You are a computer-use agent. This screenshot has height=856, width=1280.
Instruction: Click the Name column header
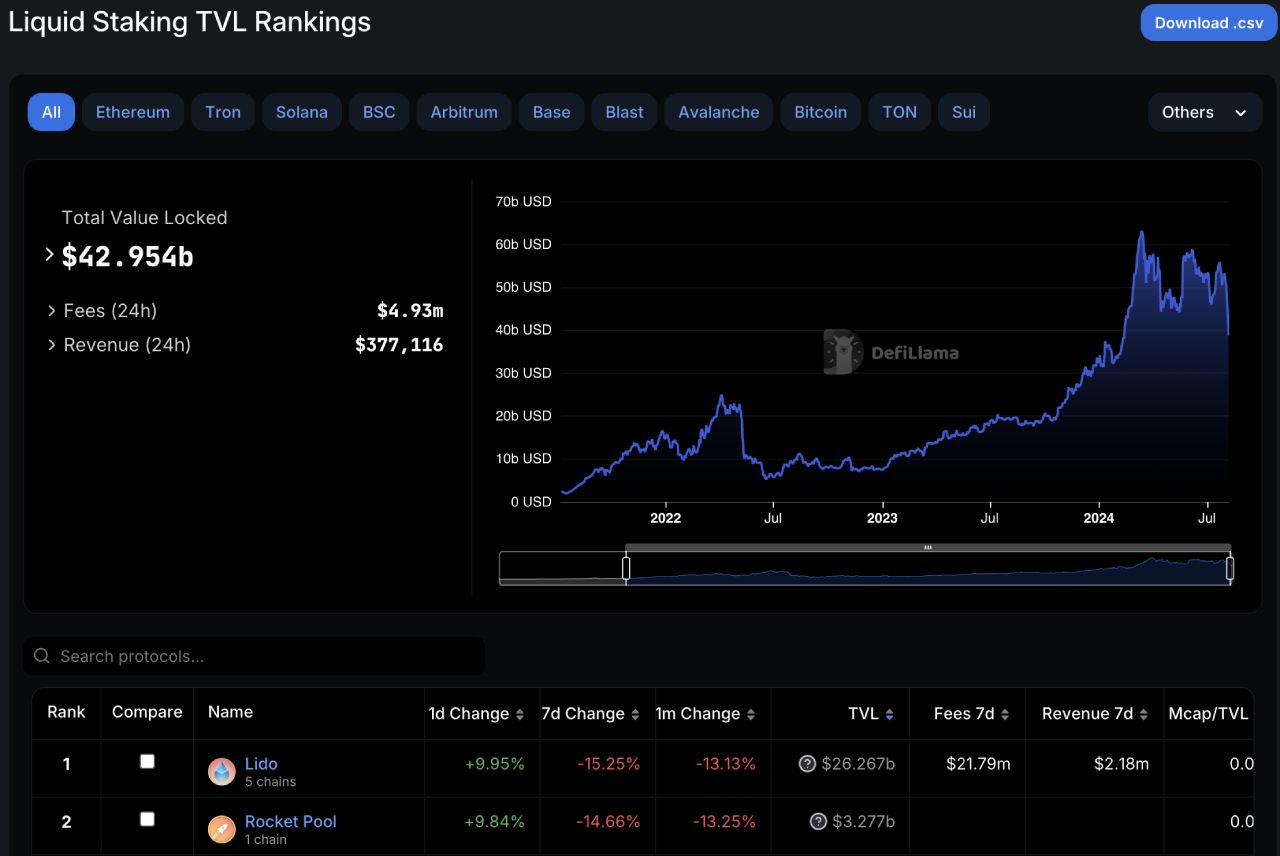tap(230, 712)
